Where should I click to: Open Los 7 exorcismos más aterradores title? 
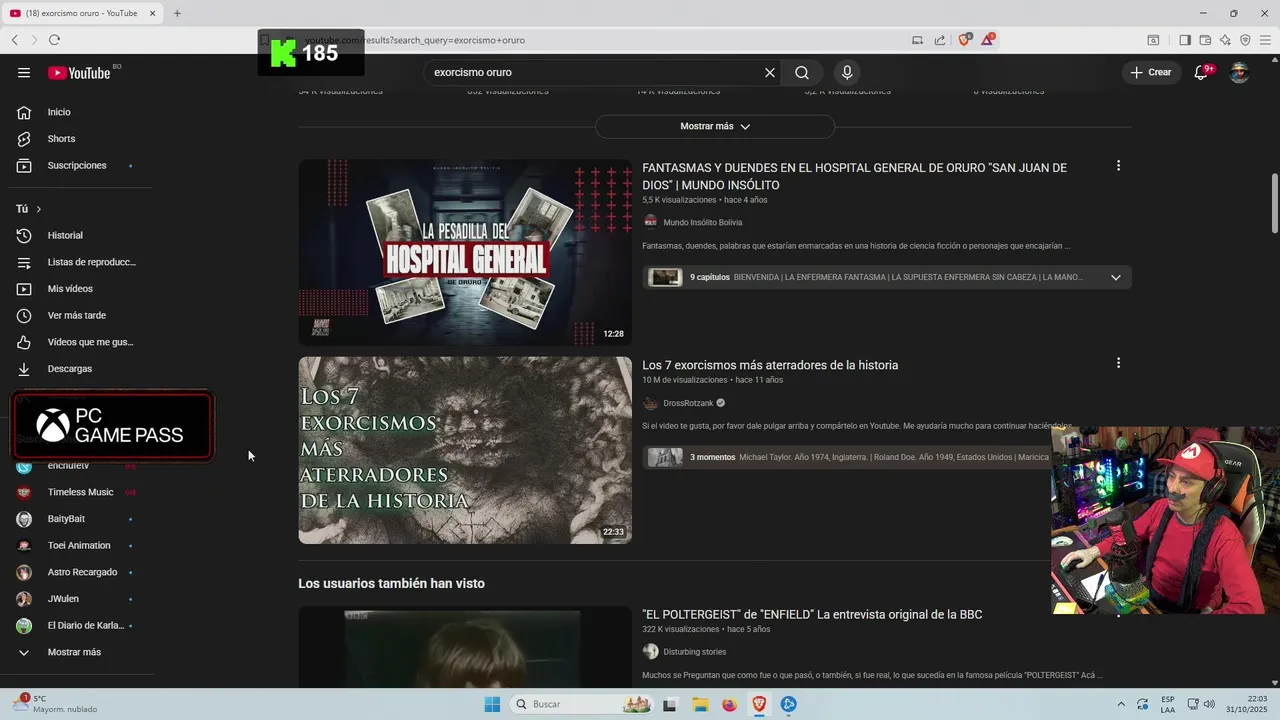(770, 365)
